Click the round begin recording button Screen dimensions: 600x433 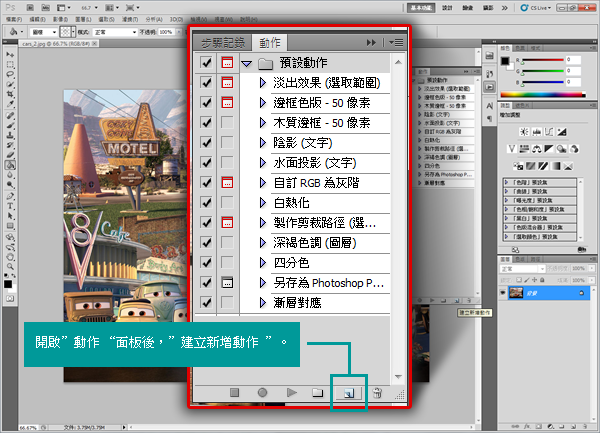click(262, 392)
